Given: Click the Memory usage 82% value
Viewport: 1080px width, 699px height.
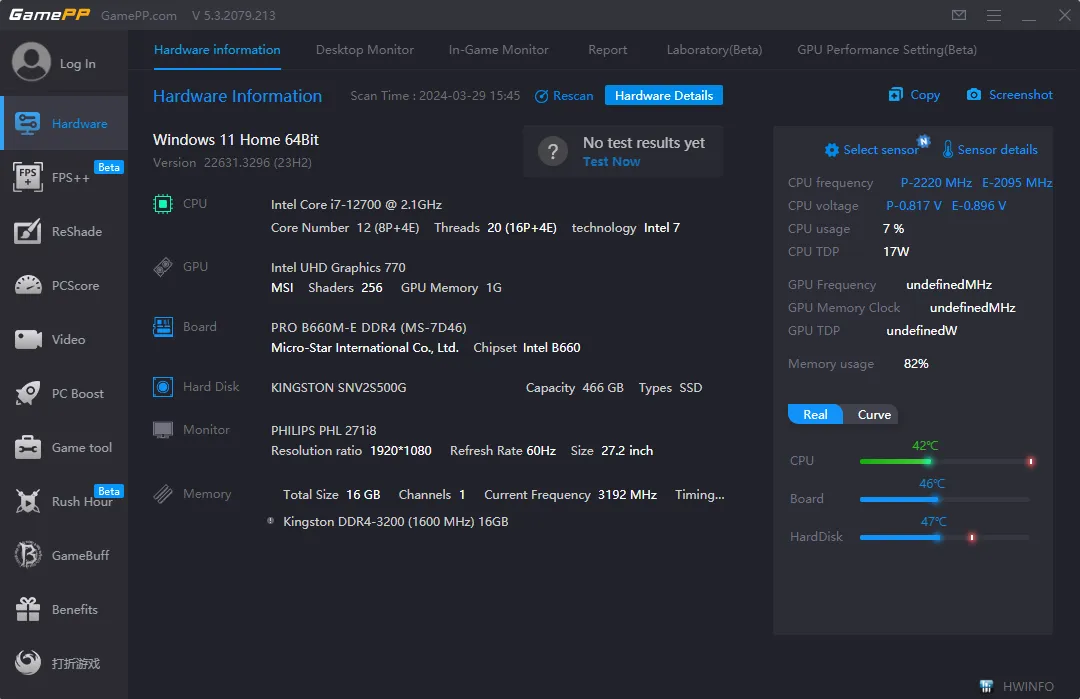Looking at the screenshot, I should 916,364.
